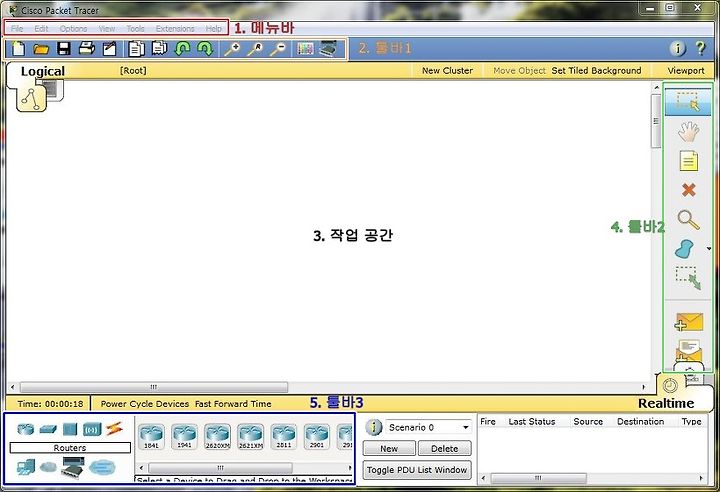The height and width of the screenshot is (492, 720).
Task: Zoom in with the plus magnifier
Action: [x=232, y=49]
